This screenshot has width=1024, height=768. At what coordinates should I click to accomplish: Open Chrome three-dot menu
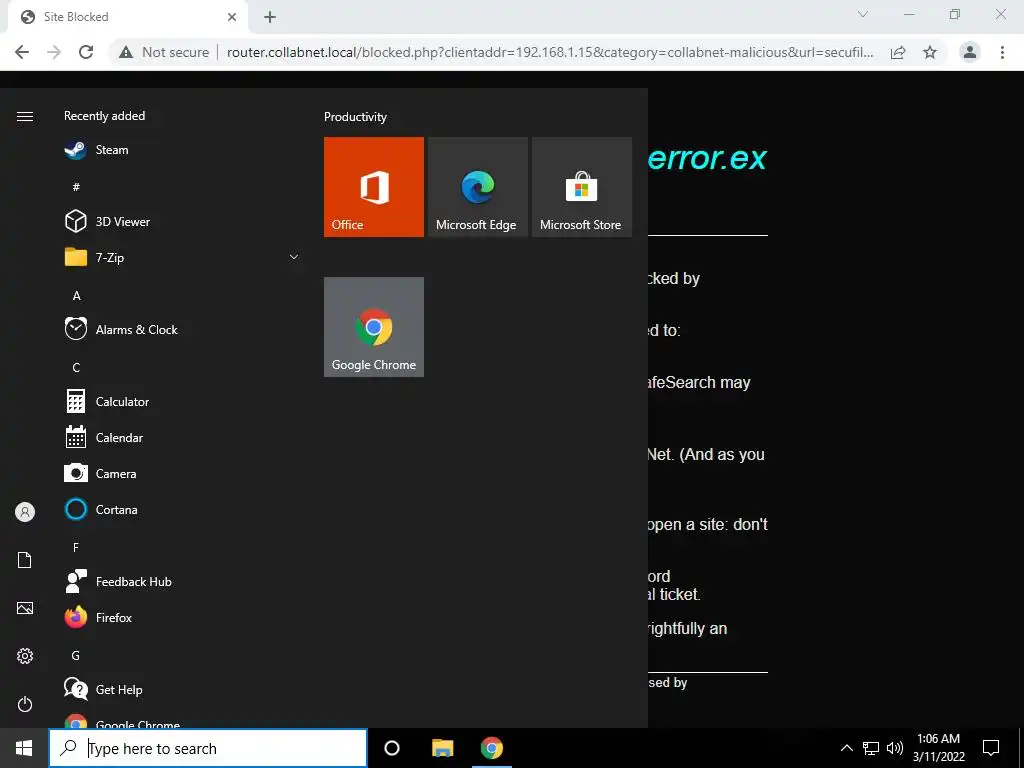pyautogui.click(x=1002, y=52)
